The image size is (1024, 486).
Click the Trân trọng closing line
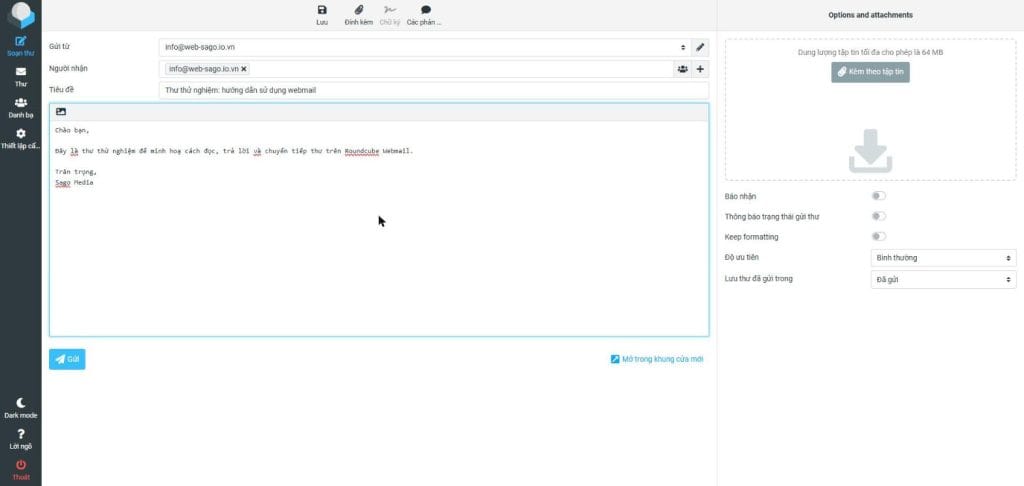tap(76, 172)
